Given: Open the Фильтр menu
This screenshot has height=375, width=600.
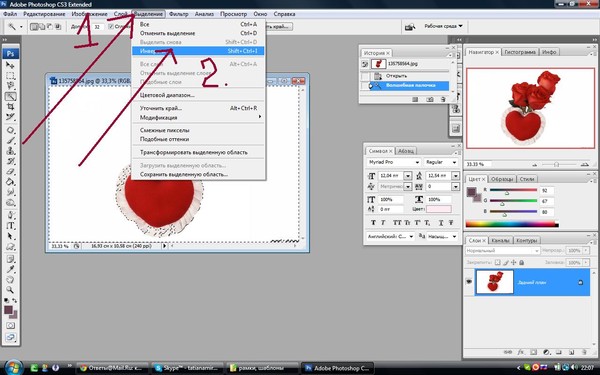Looking at the screenshot, I should pos(178,14).
